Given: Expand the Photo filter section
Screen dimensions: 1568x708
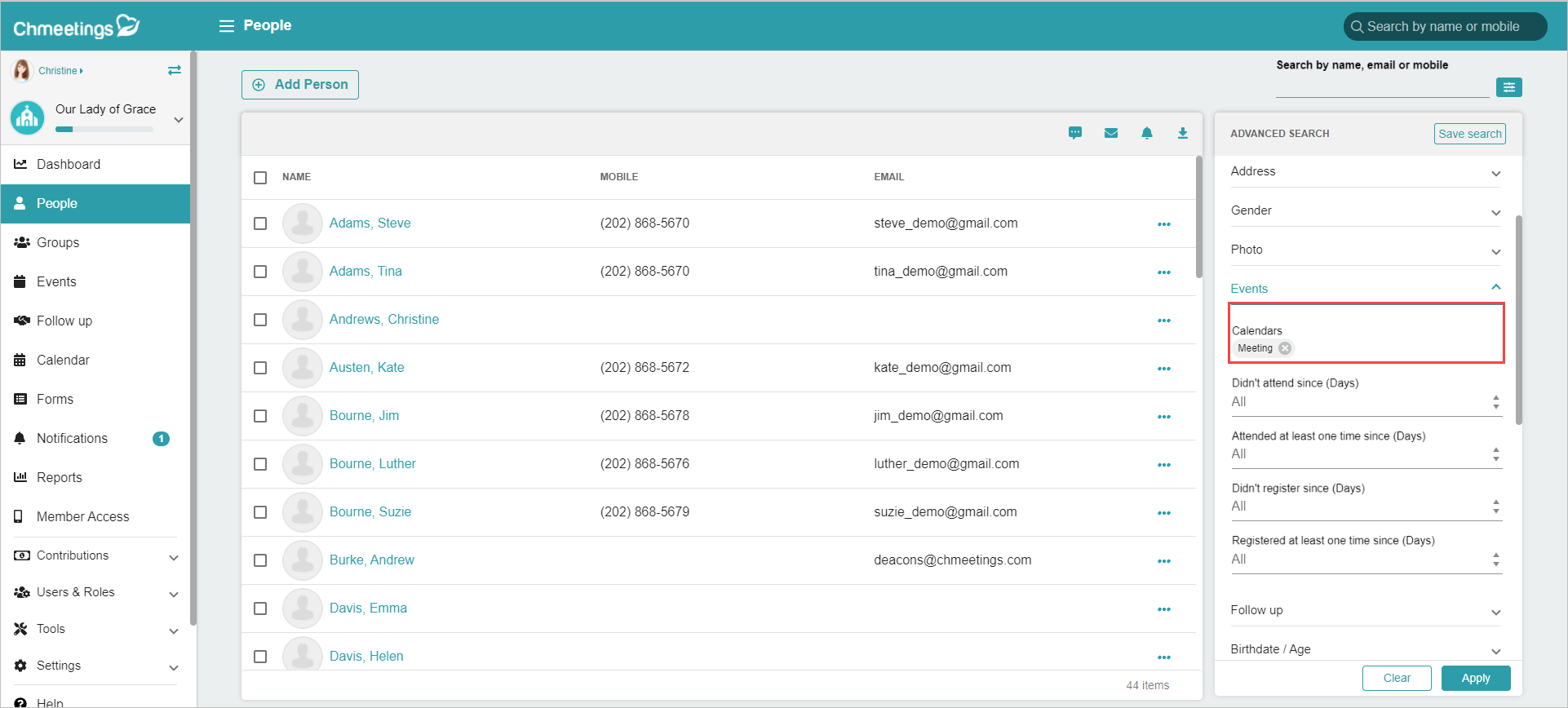Looking at the screenshot, I should 1366,250.
